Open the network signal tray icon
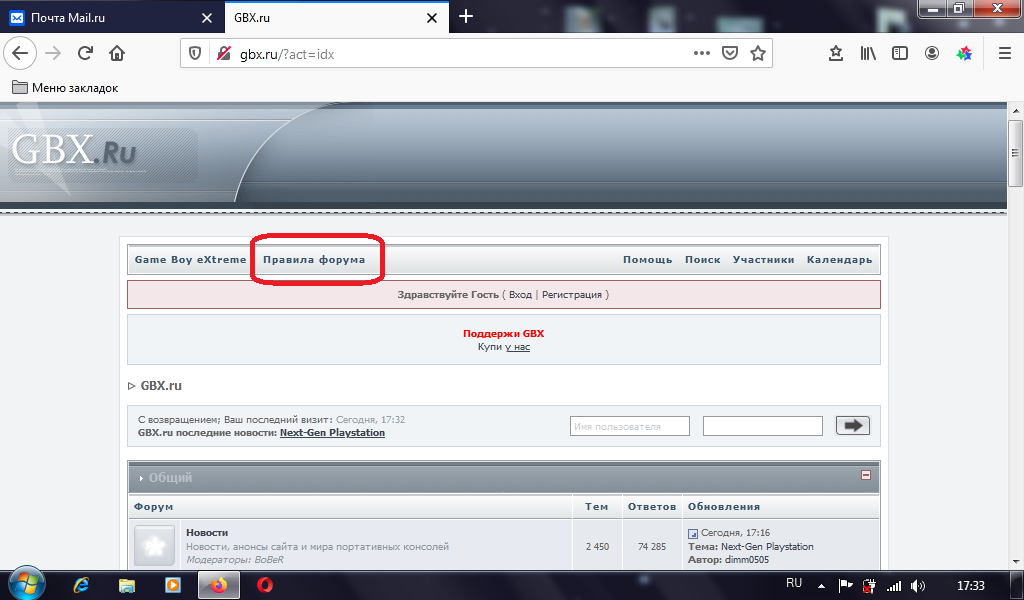The image size is (1024, 600). point(893,586)
